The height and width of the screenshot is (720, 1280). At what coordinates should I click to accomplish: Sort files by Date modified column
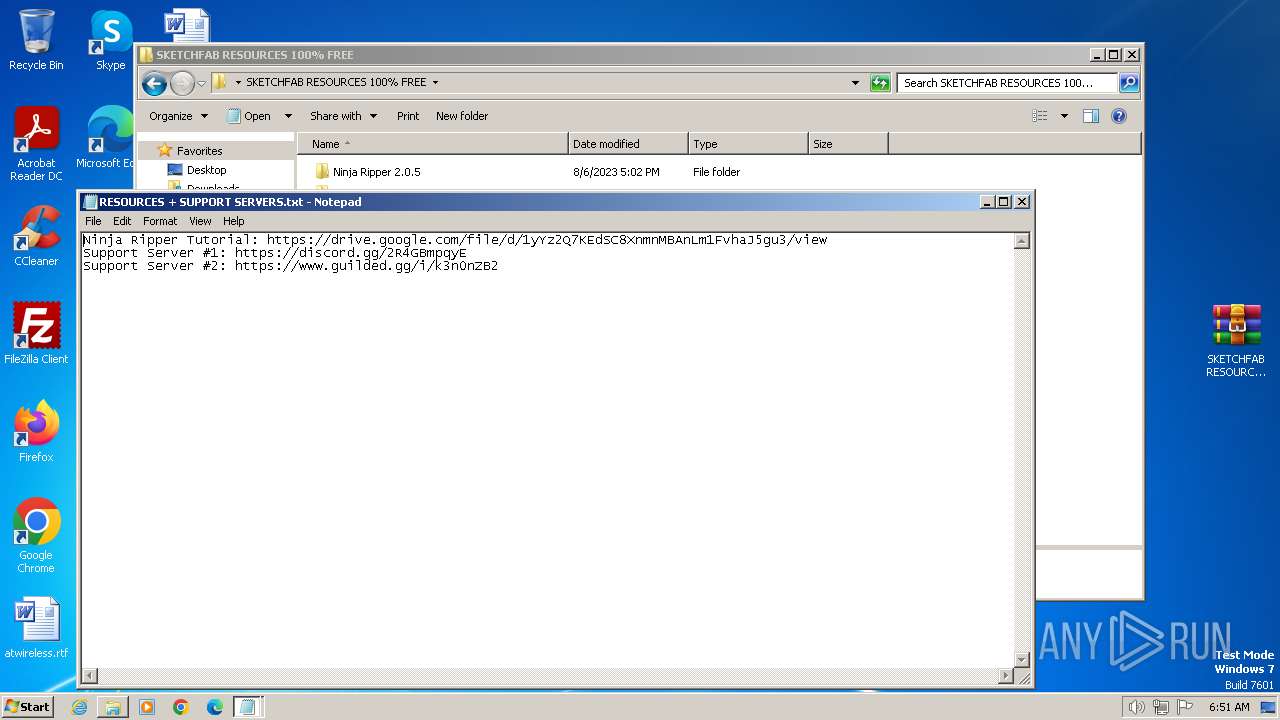(628, 144)
